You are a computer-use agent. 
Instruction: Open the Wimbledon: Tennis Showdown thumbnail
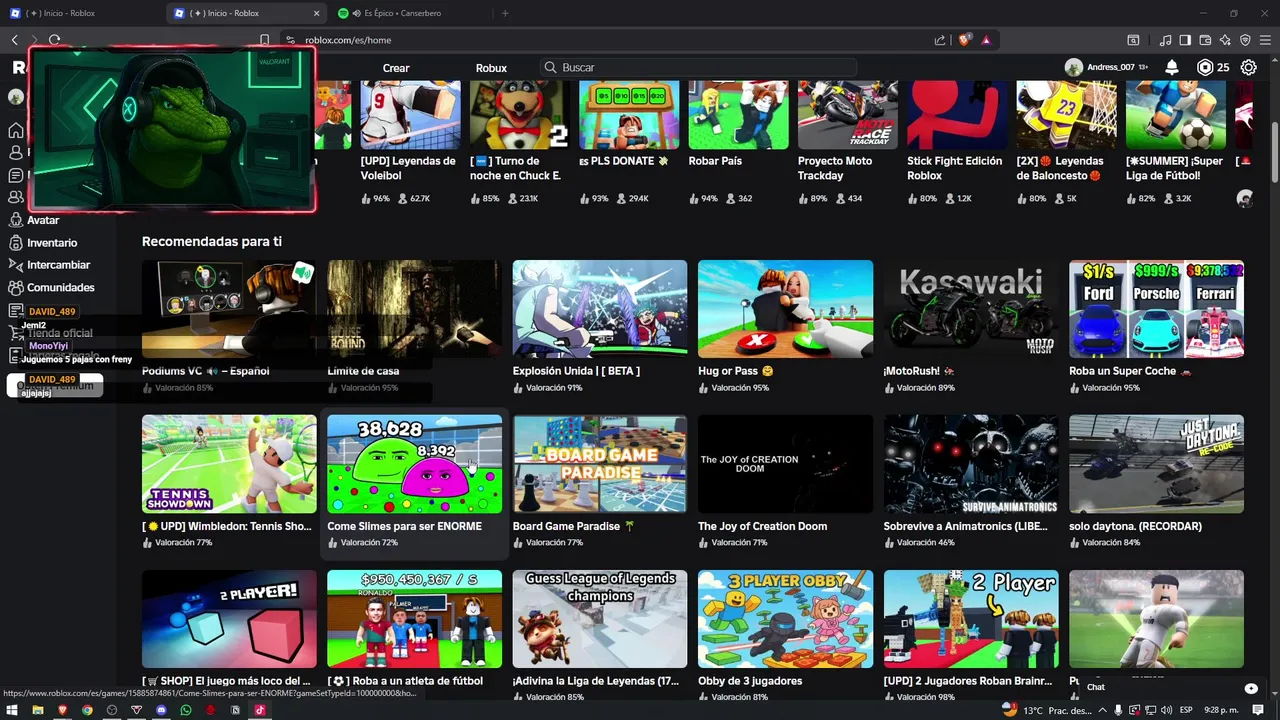(x=229, y=464)
